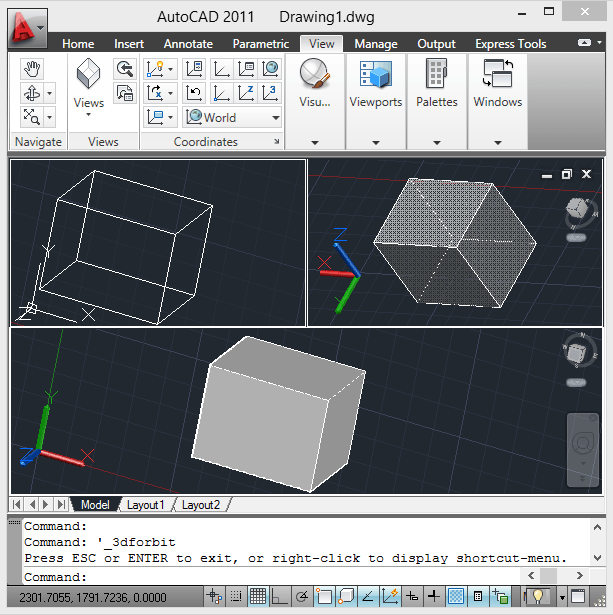Select the Express Tools tab

click(510, 44)
